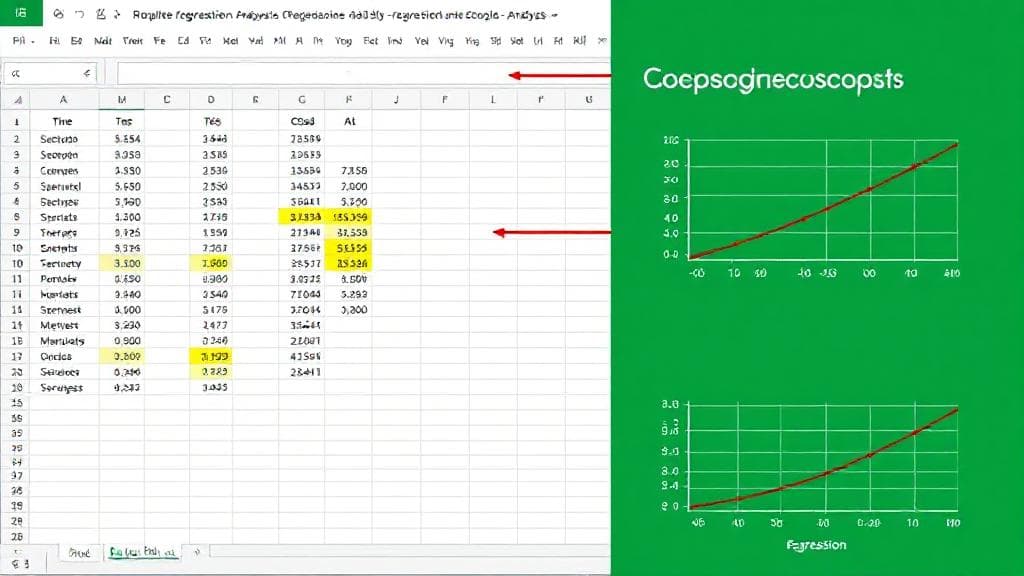Click the new sheet button beside the tabs

pos(197,552)
